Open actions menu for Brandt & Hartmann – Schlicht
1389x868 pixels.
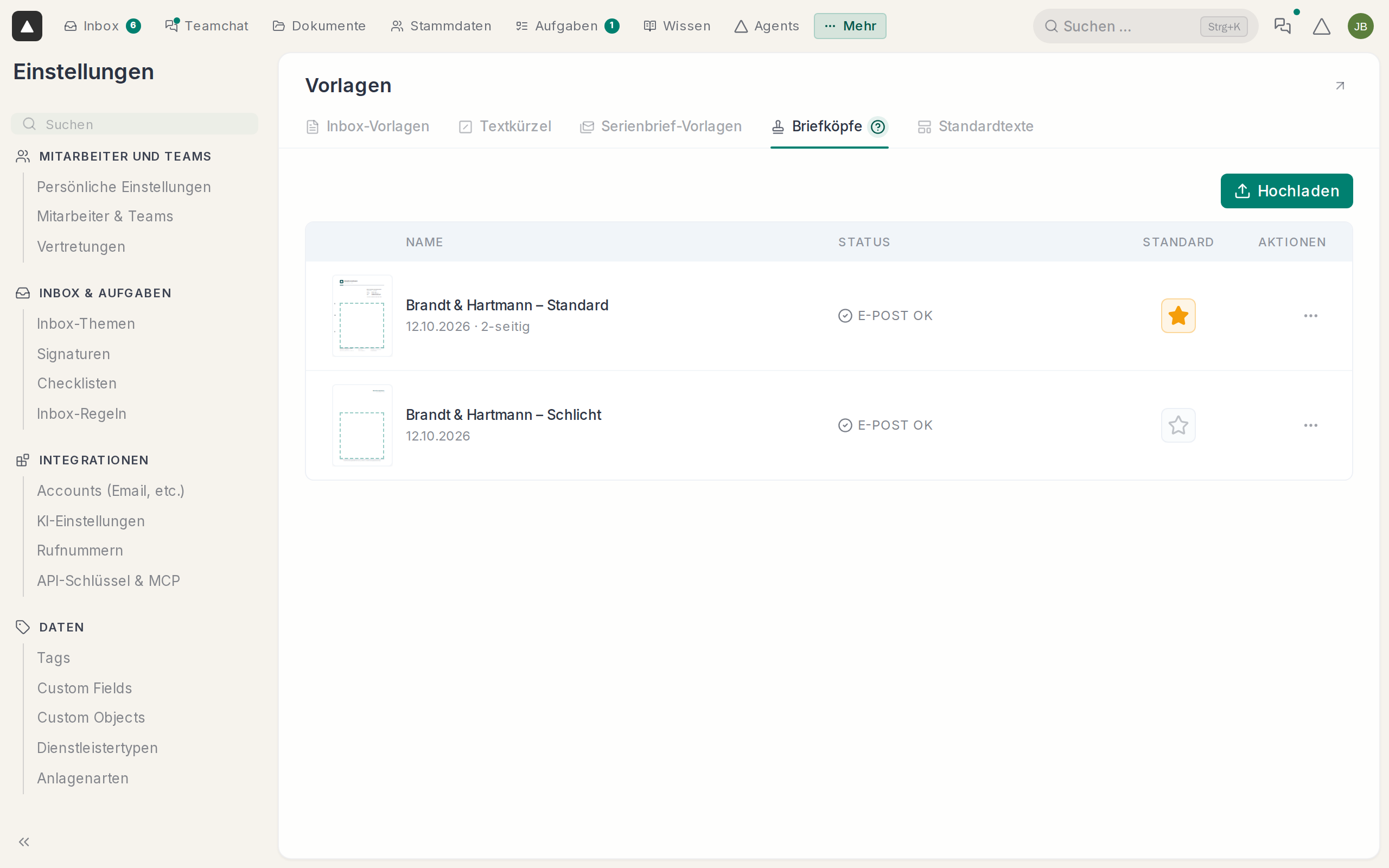point(1310,425)
